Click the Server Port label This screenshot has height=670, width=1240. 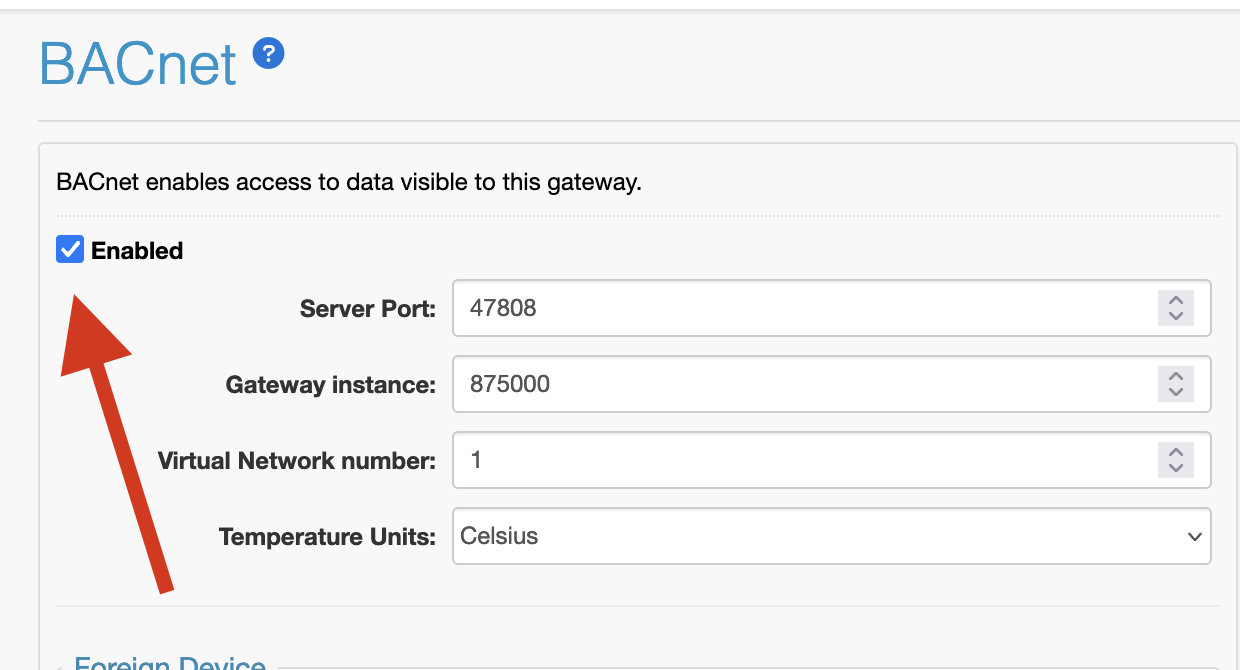point(368,309)
